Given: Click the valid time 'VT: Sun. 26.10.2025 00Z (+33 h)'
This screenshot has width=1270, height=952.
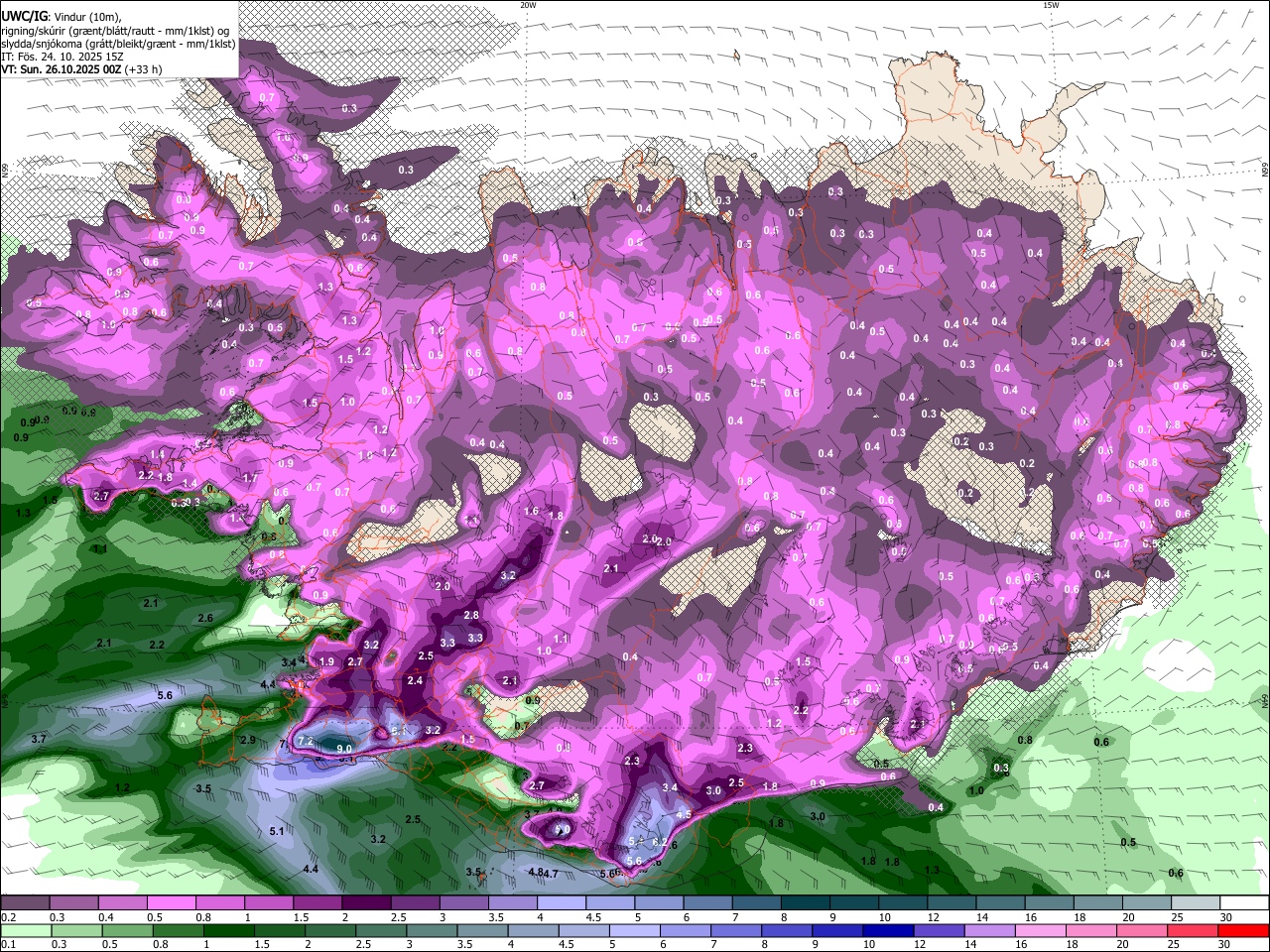Looking at the screenshot, I should click(81, 69).
